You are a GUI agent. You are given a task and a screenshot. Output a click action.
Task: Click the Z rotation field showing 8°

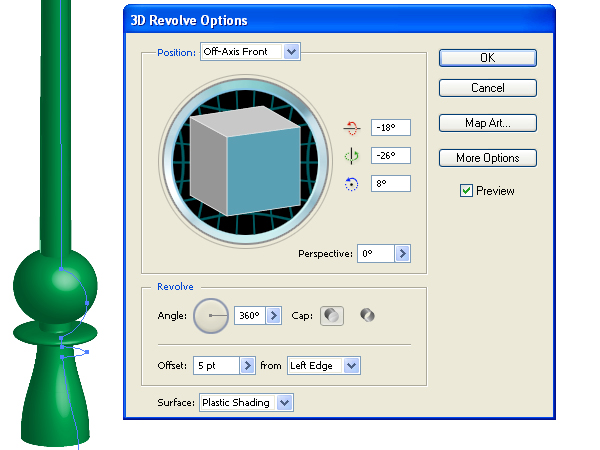coord(391,184)
